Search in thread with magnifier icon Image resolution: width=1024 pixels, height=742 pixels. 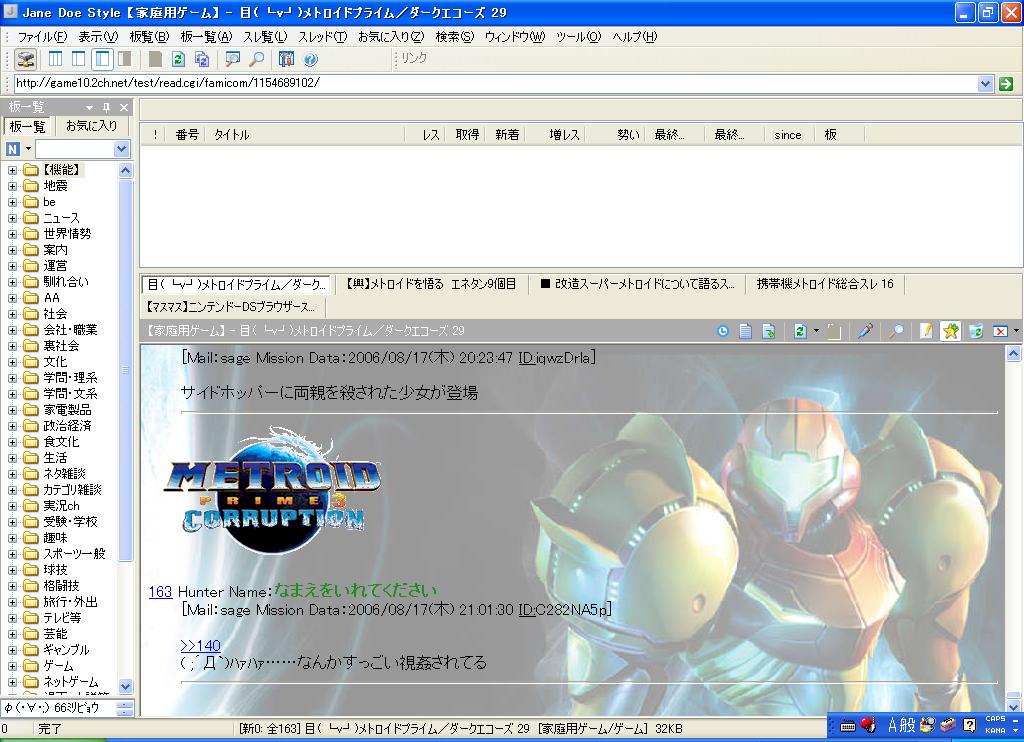pyautogui.click(x=896, y=331)
